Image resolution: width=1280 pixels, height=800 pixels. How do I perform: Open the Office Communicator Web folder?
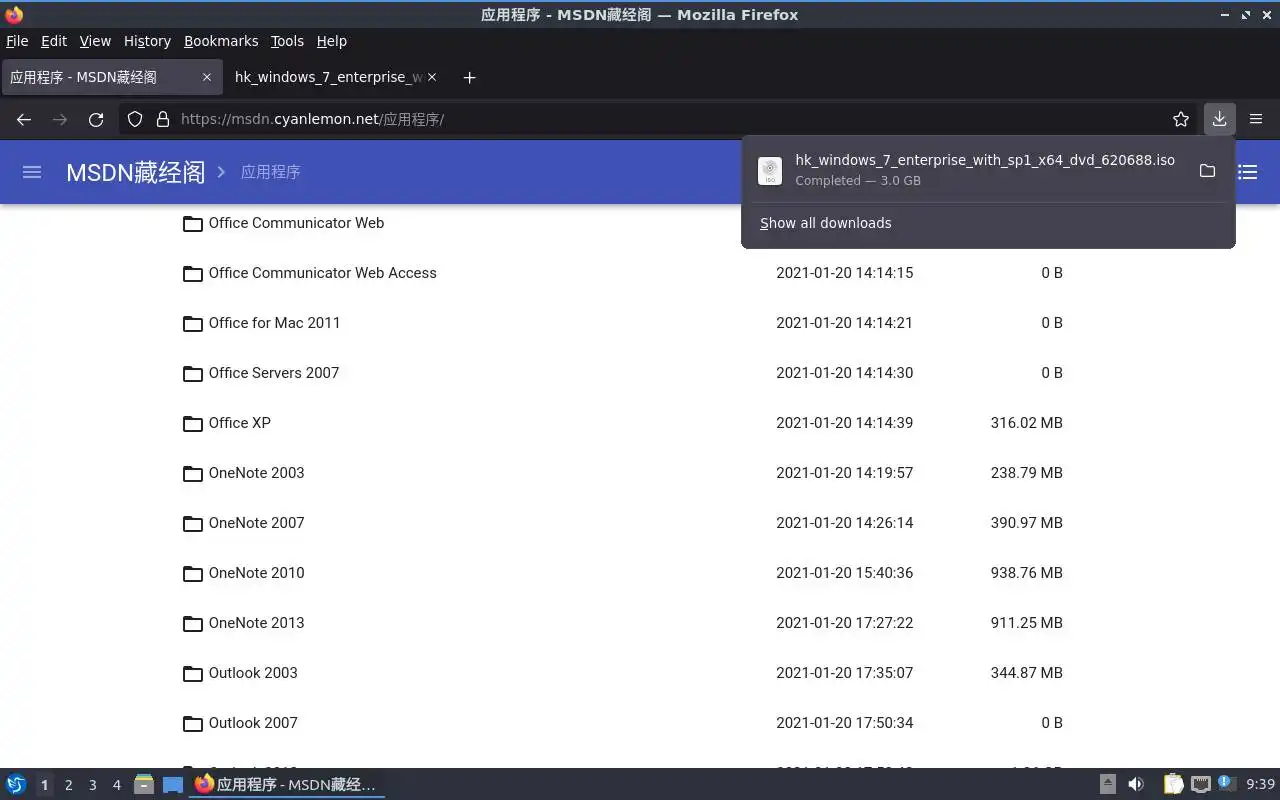296,223
